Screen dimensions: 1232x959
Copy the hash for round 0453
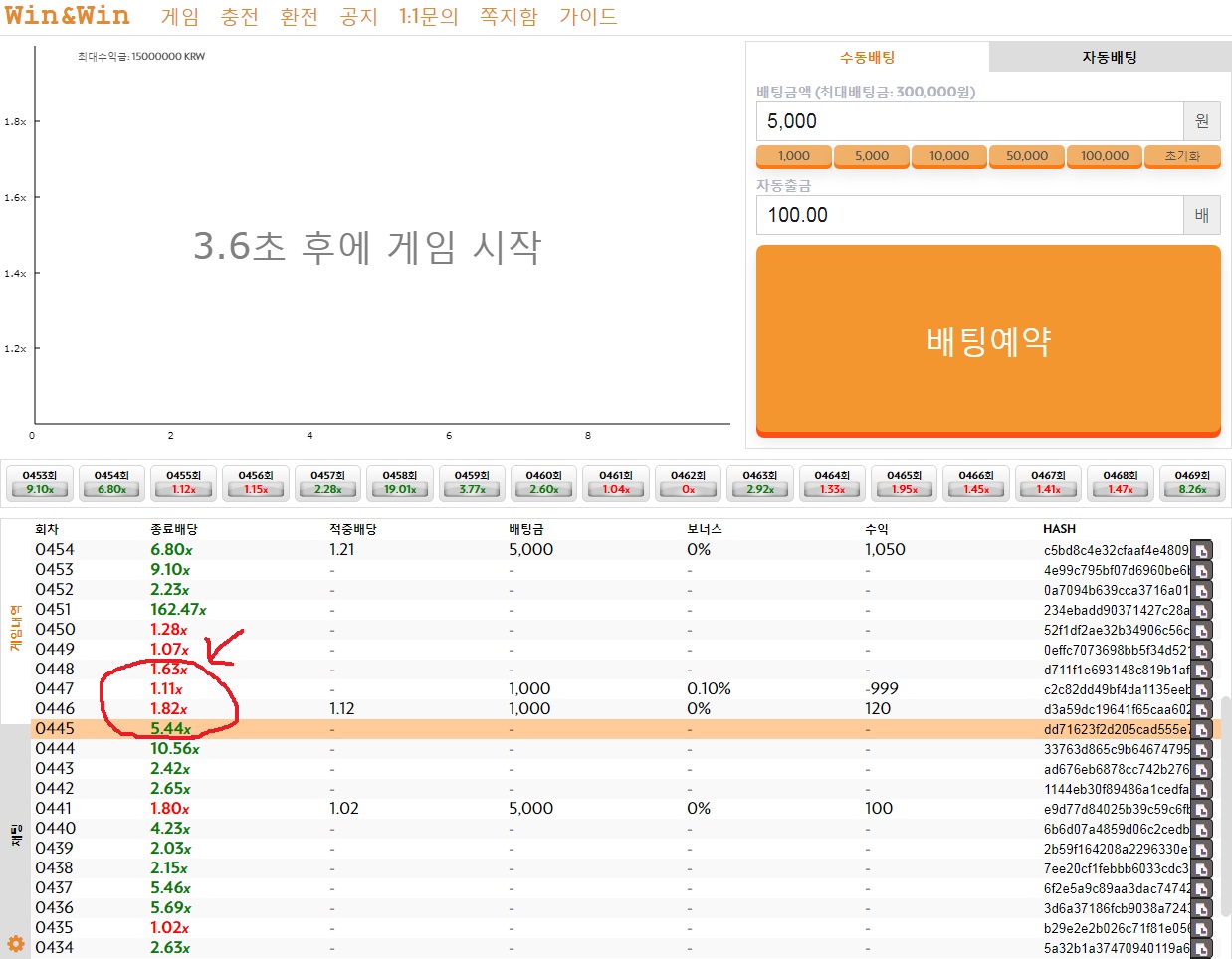pos(1201,571)
